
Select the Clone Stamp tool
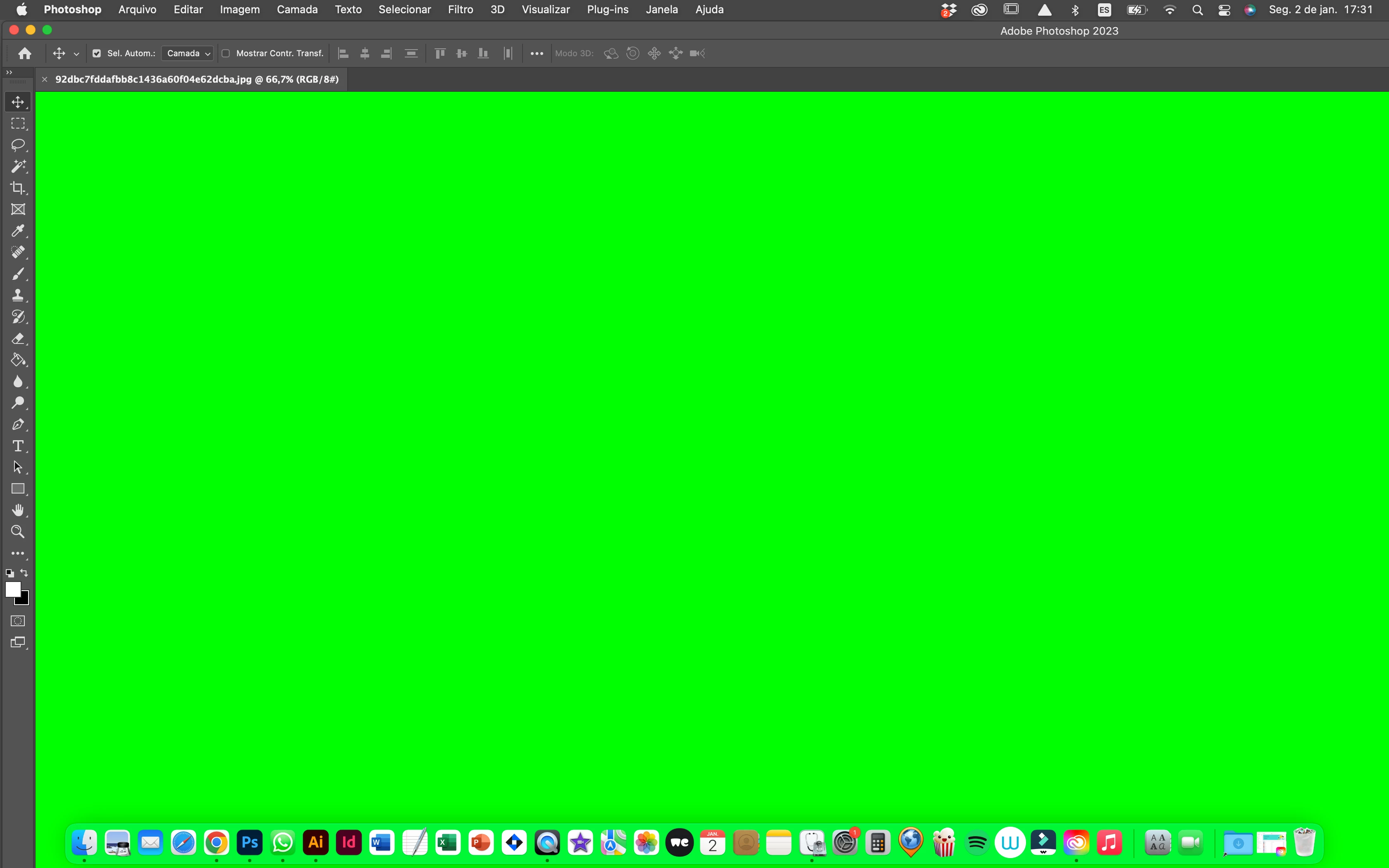(18, 295)
